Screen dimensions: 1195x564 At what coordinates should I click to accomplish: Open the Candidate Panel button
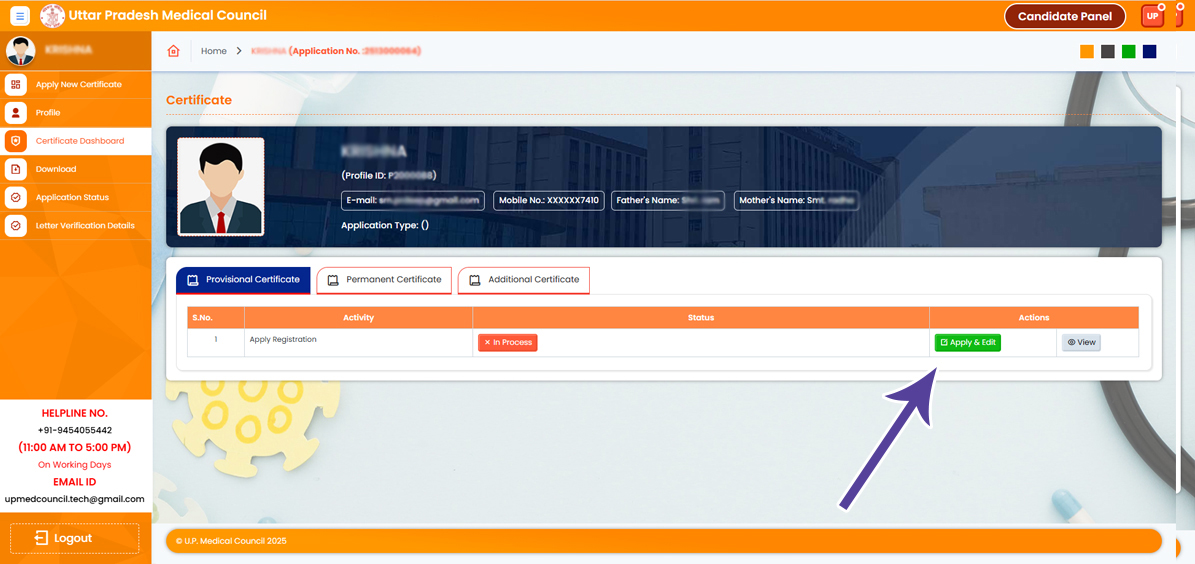click(x=1064, y=16)
